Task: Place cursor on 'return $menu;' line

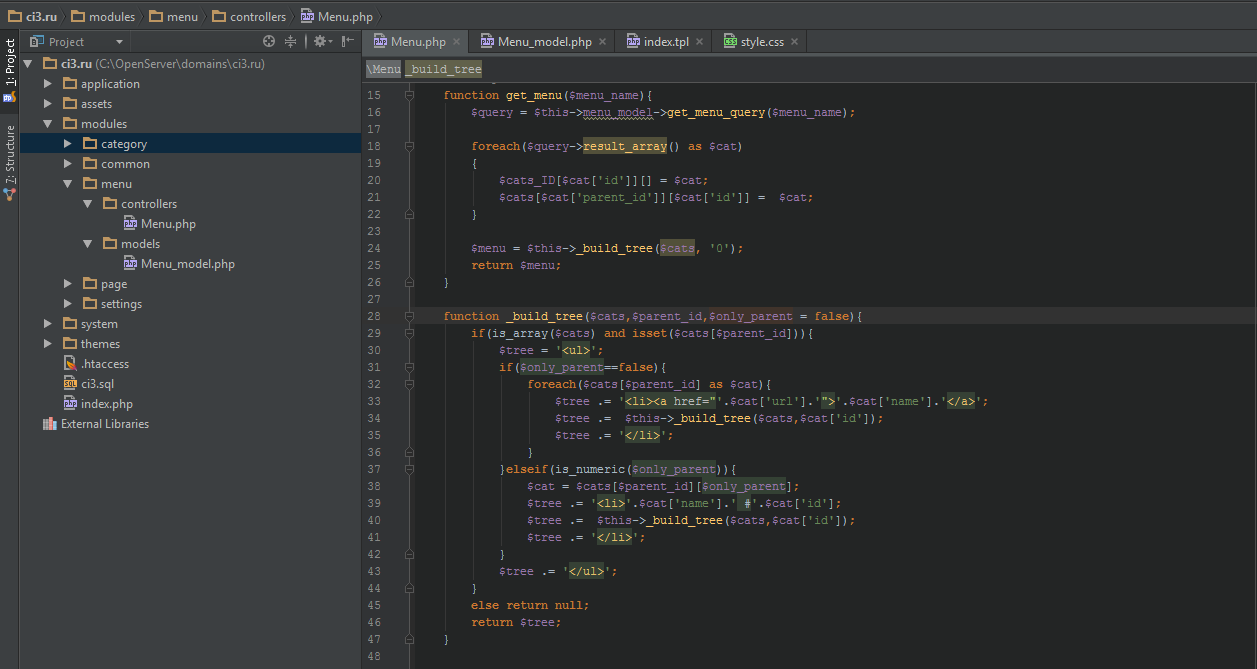Action: [x=516, y=265]
